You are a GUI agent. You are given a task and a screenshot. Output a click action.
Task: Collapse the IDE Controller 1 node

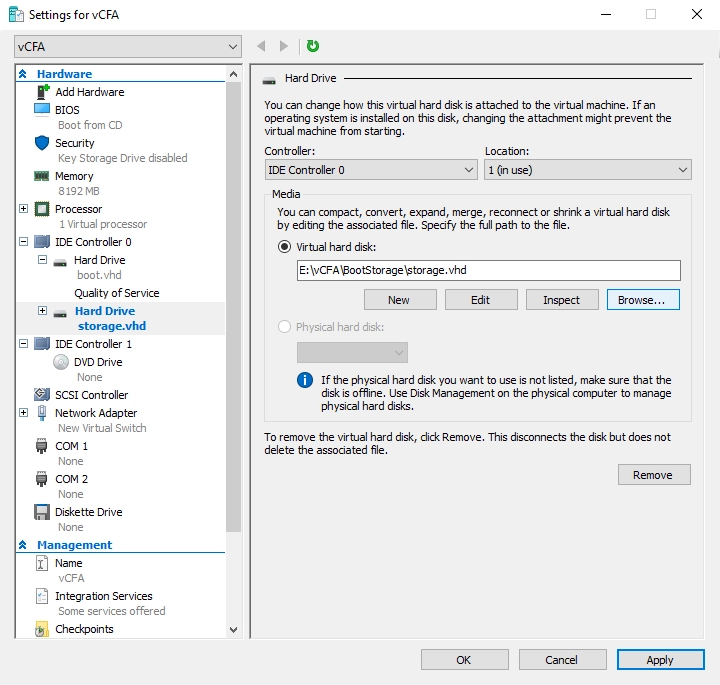(23, 343)
